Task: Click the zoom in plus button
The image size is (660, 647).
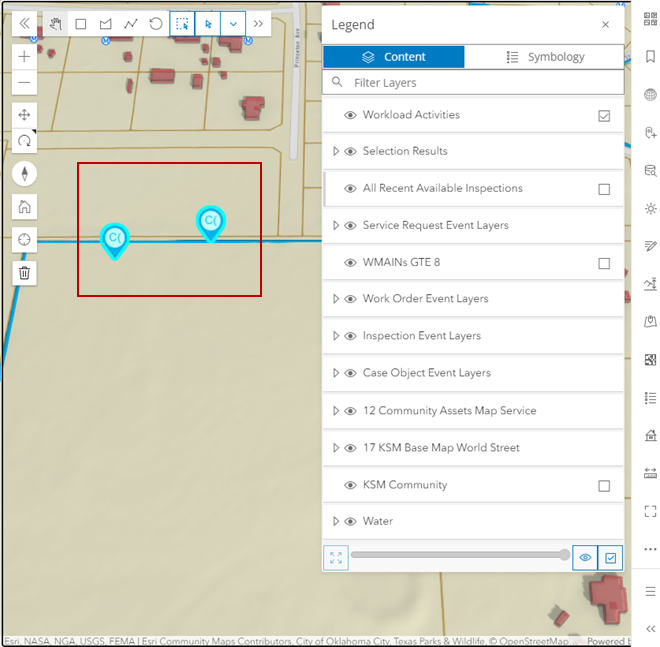Action: point(25,57)
